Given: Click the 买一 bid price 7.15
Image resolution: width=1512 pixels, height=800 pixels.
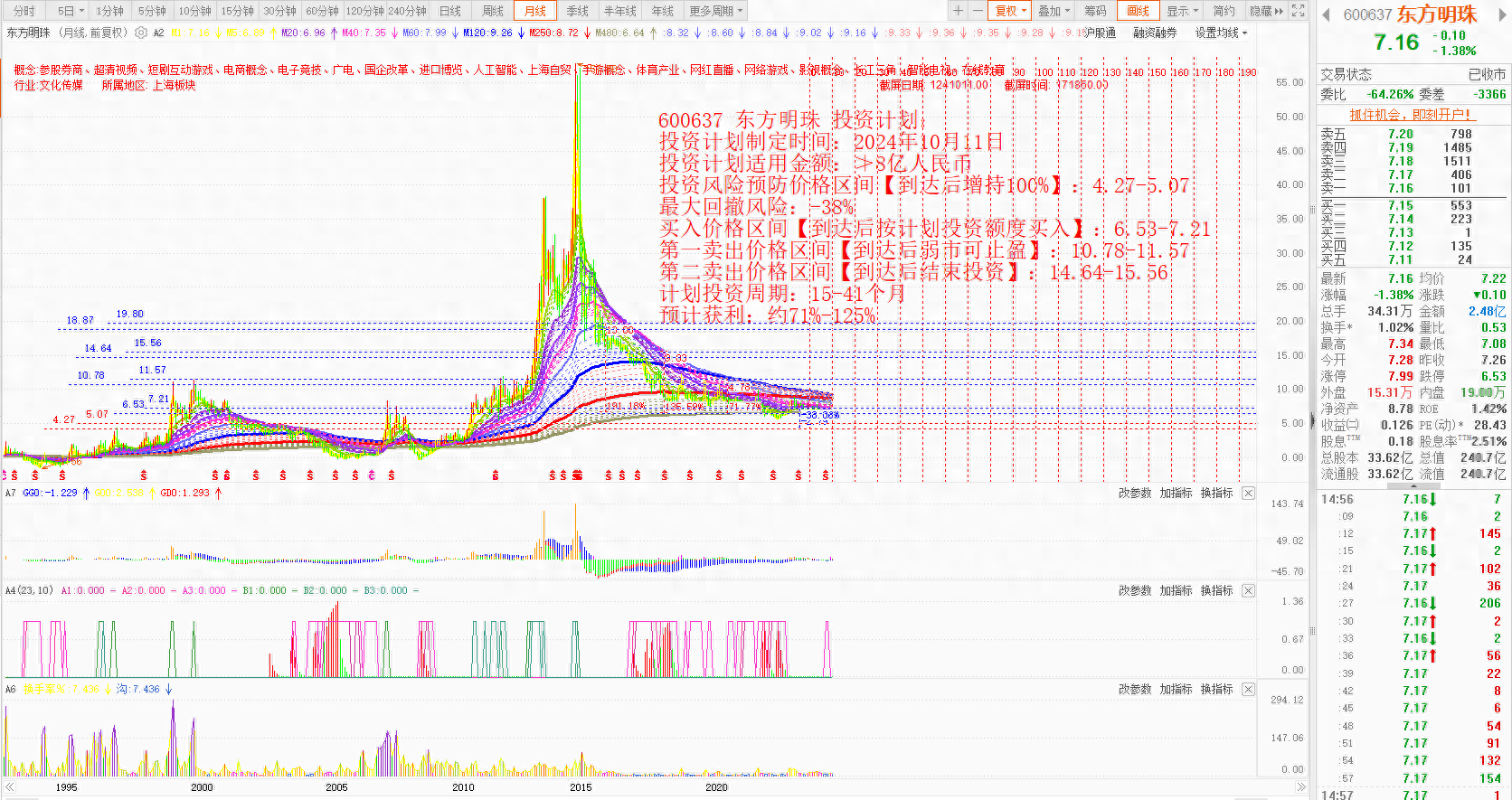Looking at the screenshot, I should tap(1401, 205).
